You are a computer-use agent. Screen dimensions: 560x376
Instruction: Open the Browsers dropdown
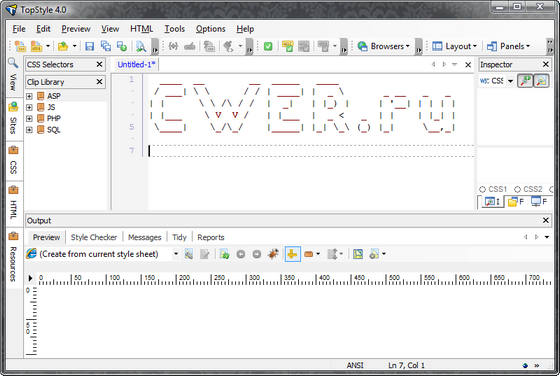coord(384,46)
